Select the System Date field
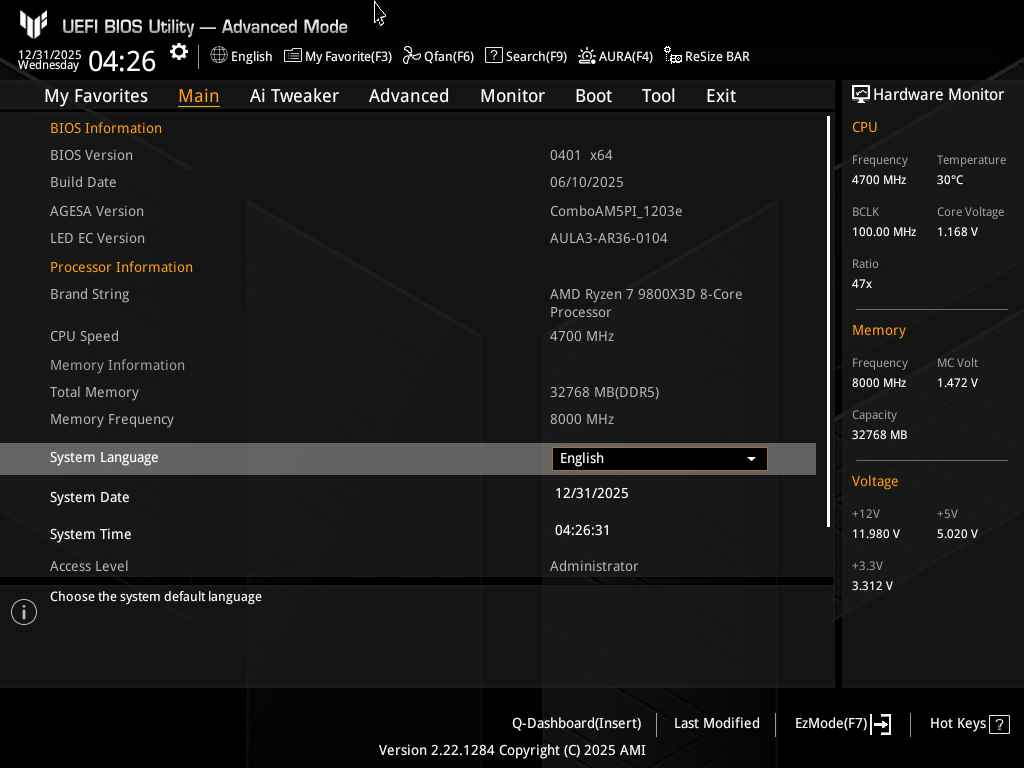Image resolution: width=1024 pixels, height=768 pixels. click(x=592, y=494)
